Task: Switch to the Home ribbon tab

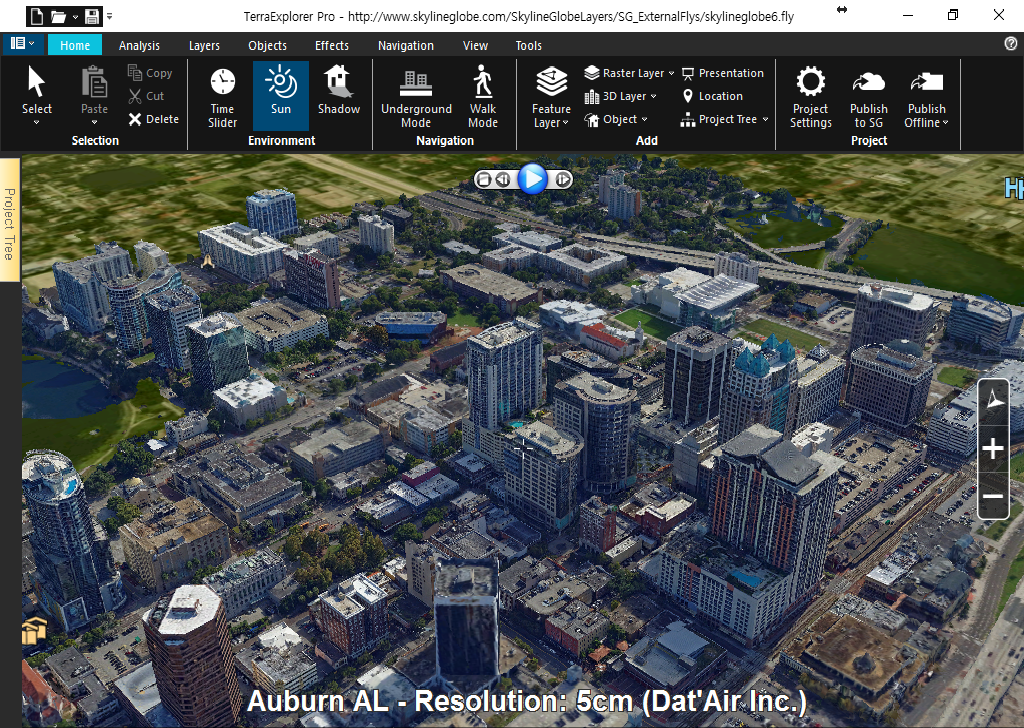Action: 74,45
